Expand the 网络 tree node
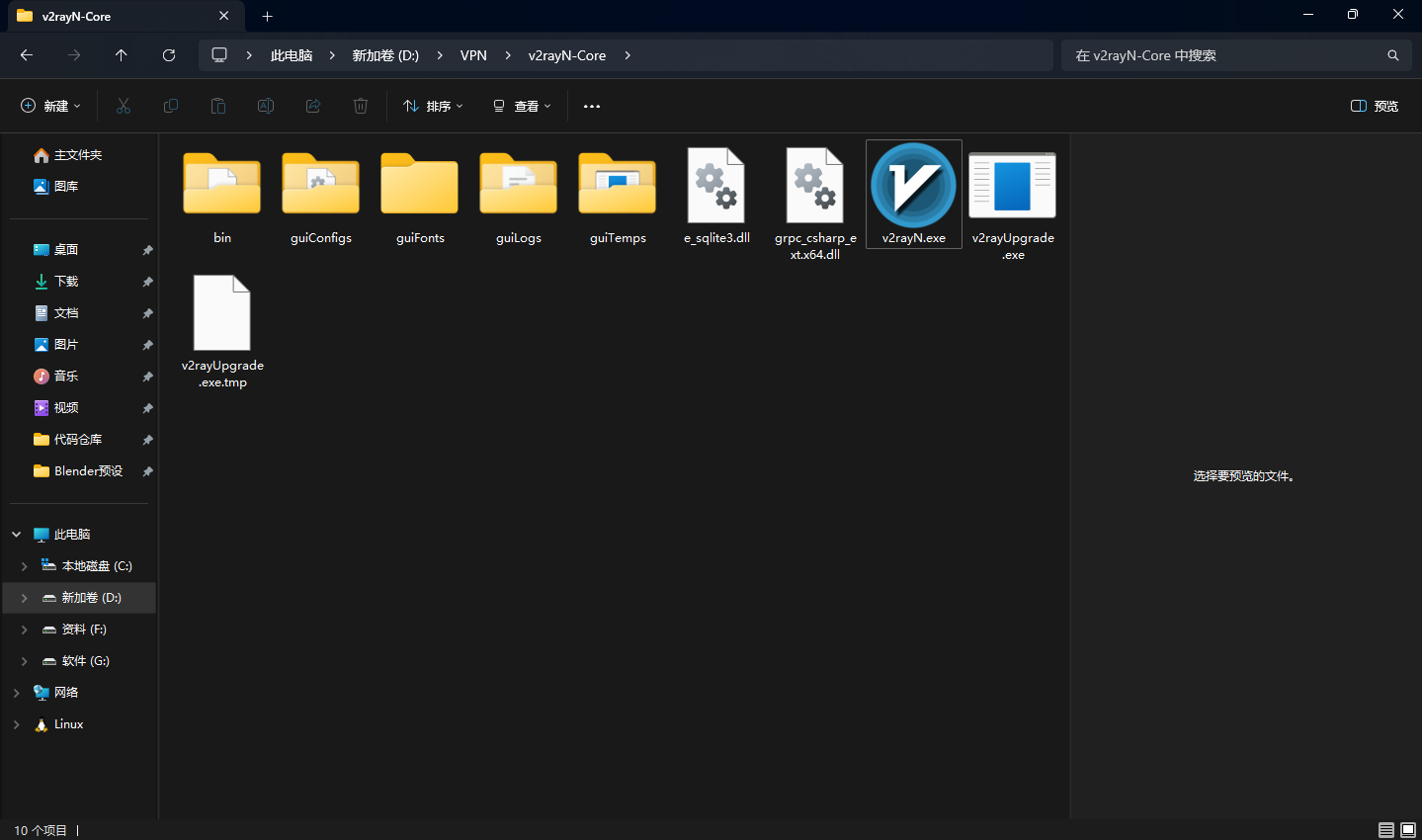This screenshot has height=840, width=1422. point(16,693)
